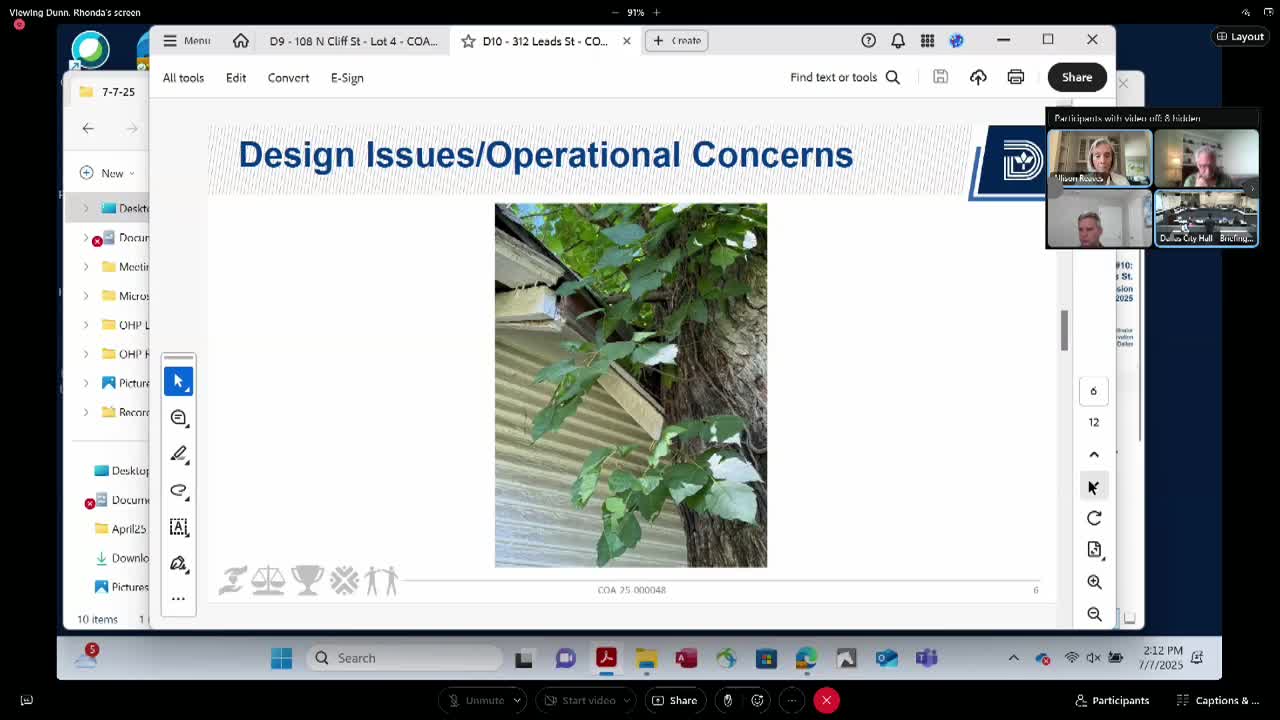Open the Edit menu
Image resolution: width=1280 pixels, height=720 pixels.
click(236, 78)
